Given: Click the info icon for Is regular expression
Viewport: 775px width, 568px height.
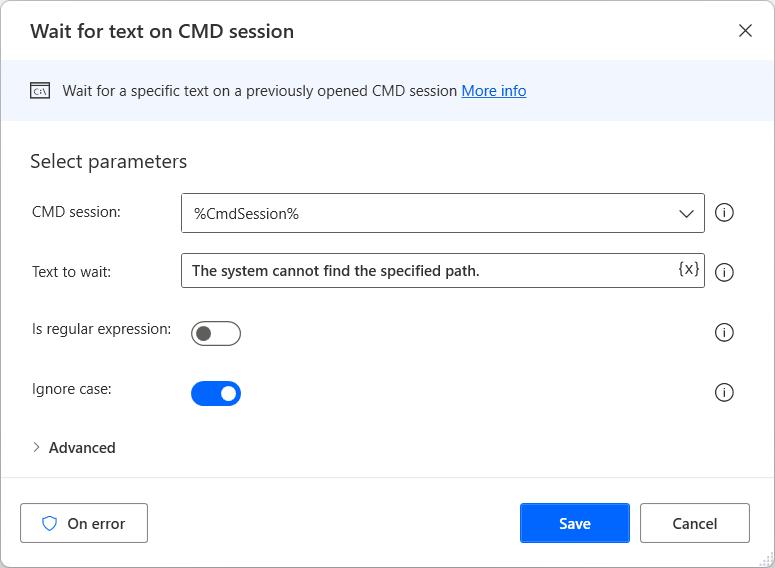Looking at the screenshot, I should pyautogui.click(x=725, y=333).
